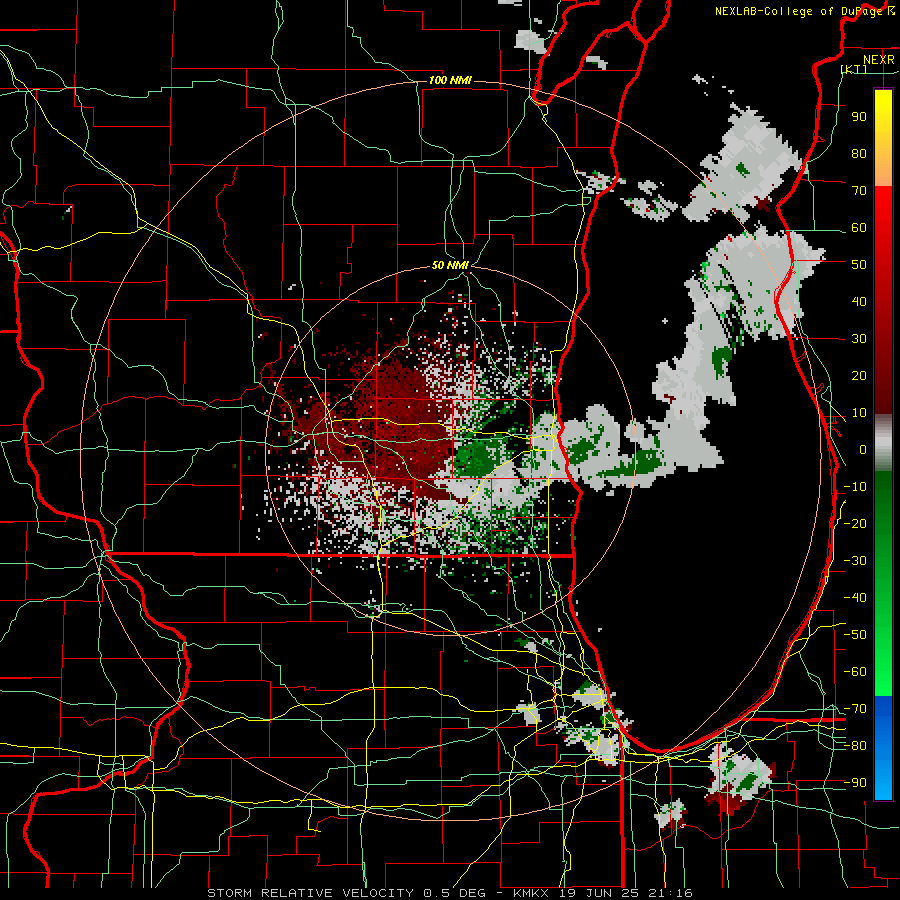The height and width of the screenshot is (900, 900).
Task: Click the 90 value on velocity scale
Action: [859, 117]
